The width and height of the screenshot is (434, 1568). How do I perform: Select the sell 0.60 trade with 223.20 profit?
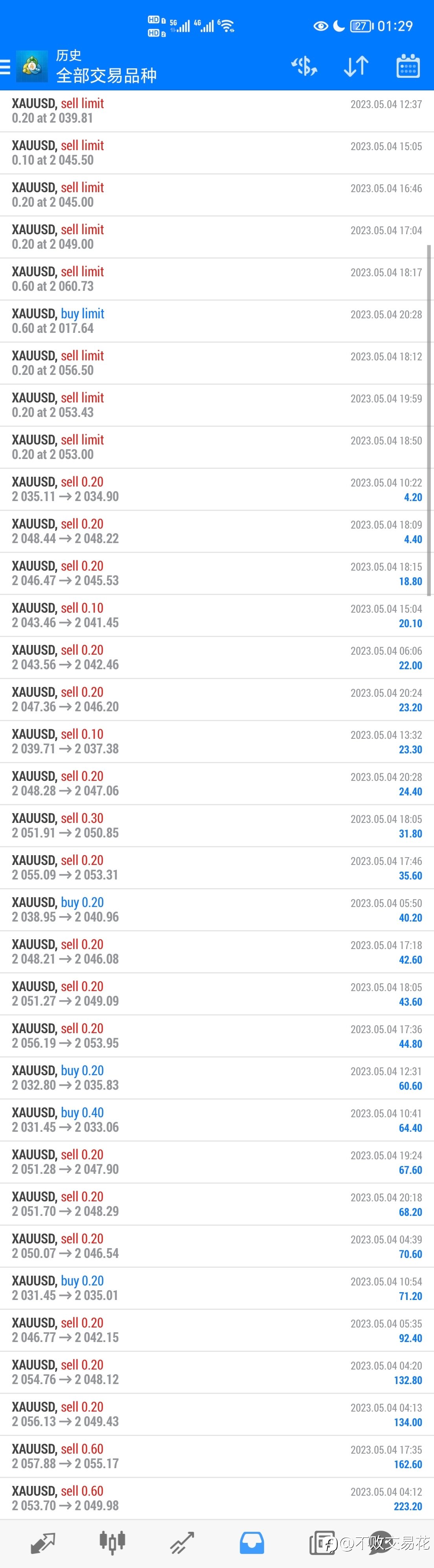[217, 1498]
